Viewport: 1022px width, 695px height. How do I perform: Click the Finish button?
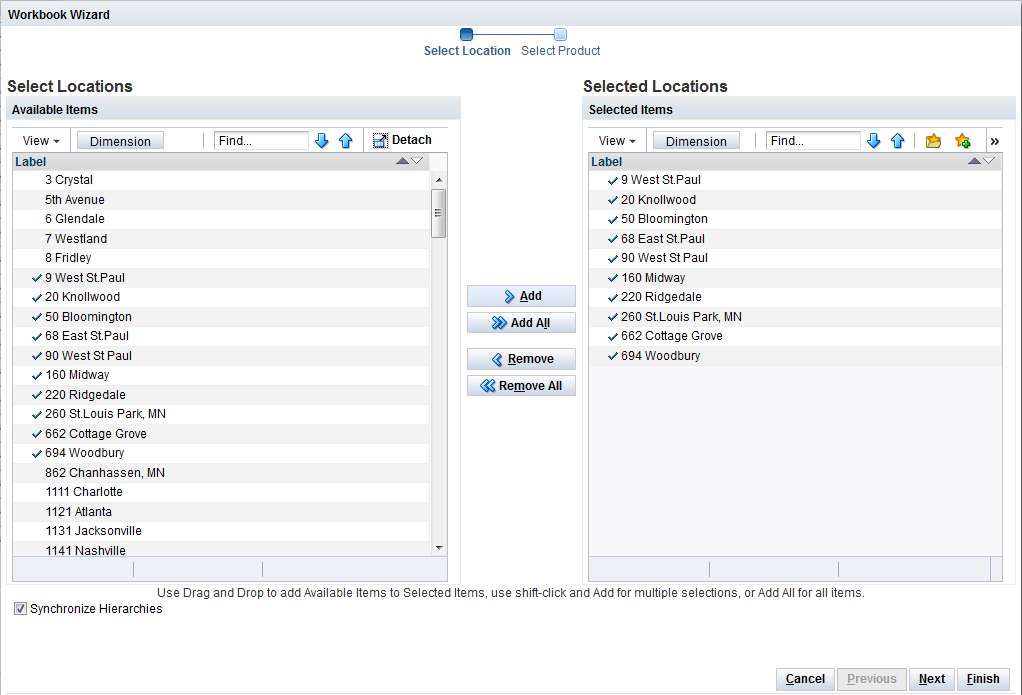click(983, 679)
